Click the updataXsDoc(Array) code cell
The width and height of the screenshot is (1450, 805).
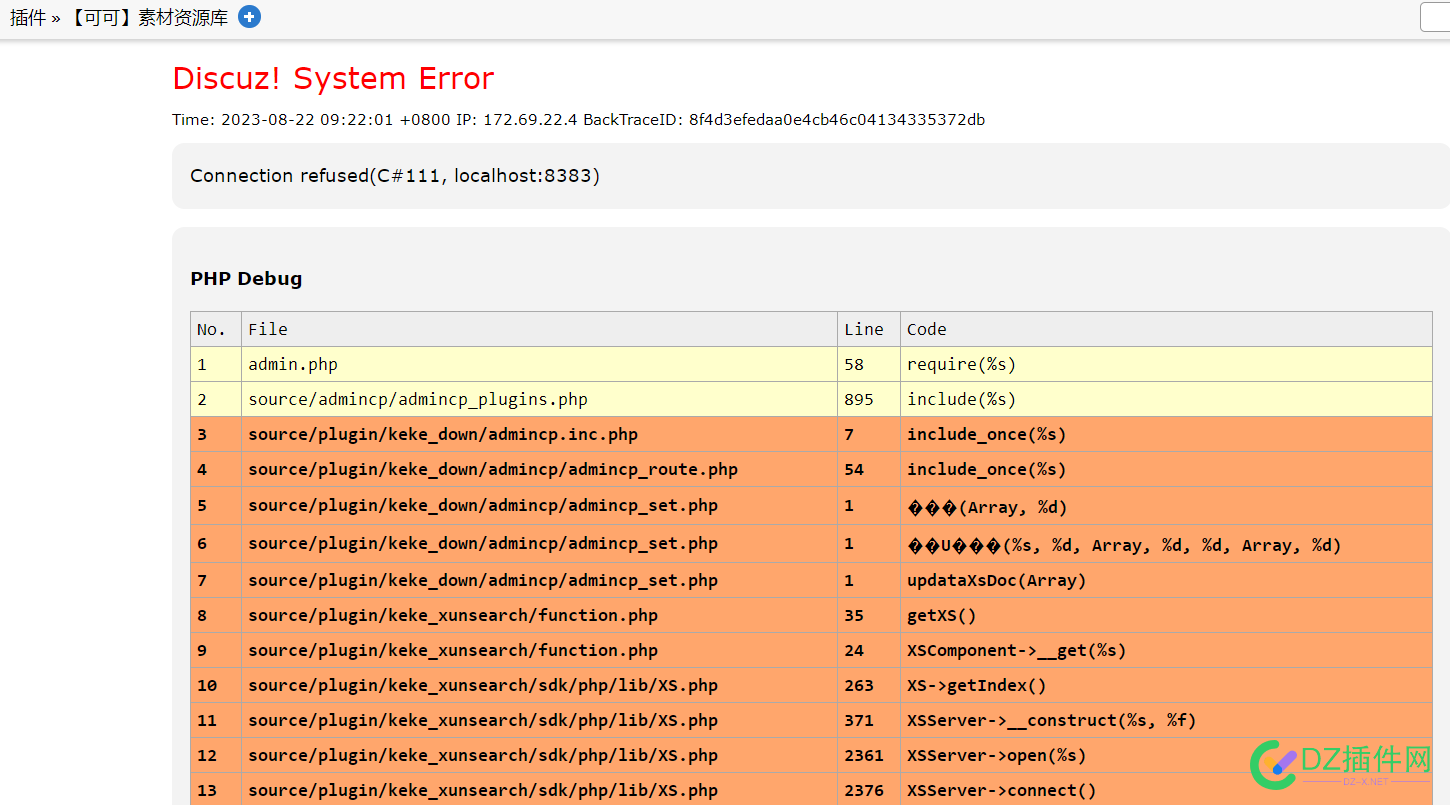tap(996, 581)
